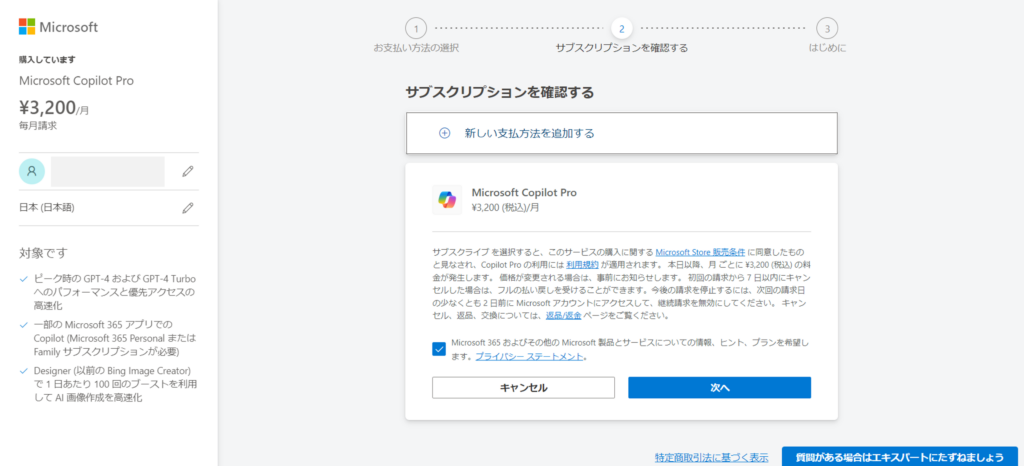Click the account avatar icon
This screenshot has width=1024, height=466.
(x=32, y=171)
